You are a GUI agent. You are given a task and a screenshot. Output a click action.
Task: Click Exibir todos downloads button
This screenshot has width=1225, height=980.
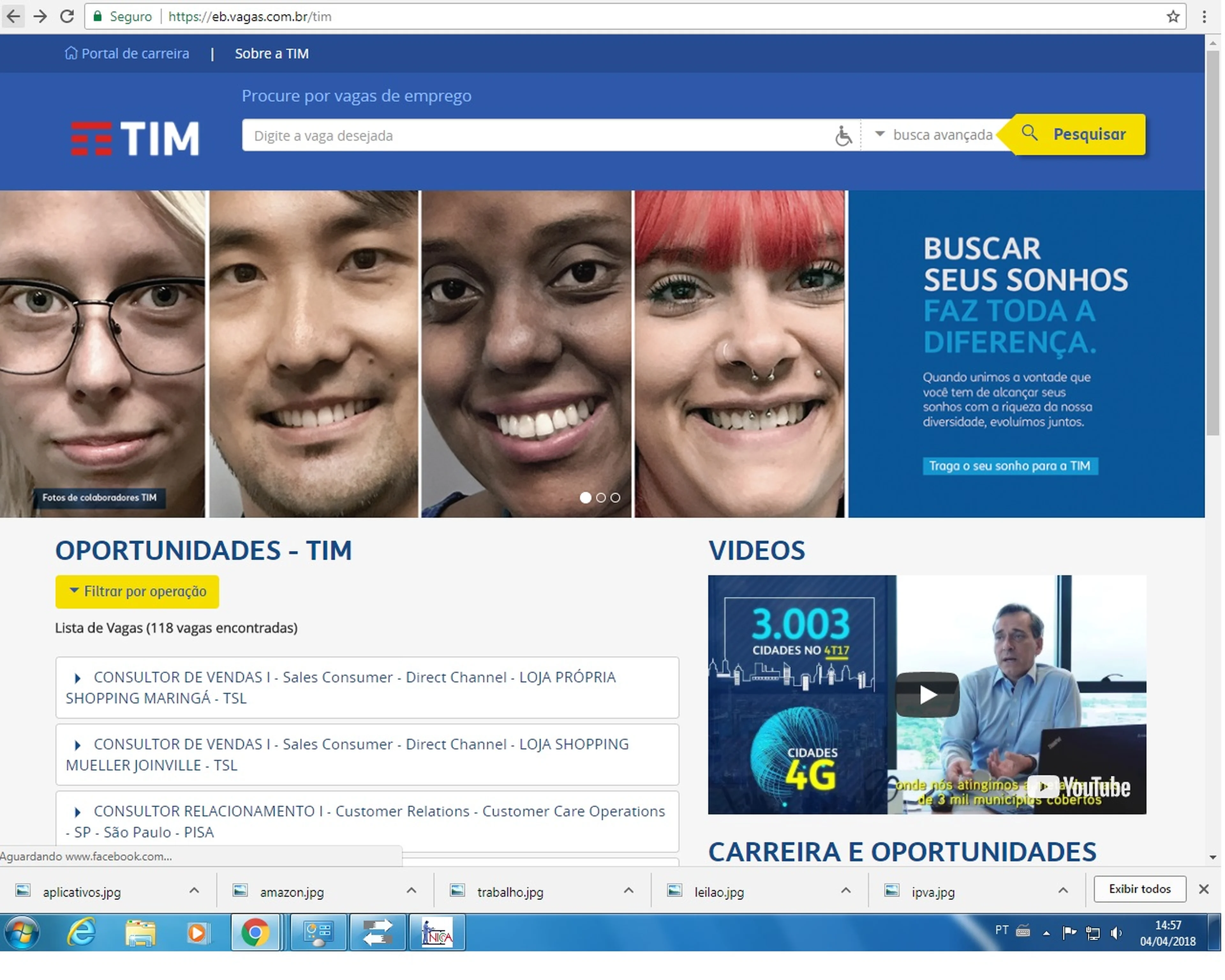(1140, 890)
